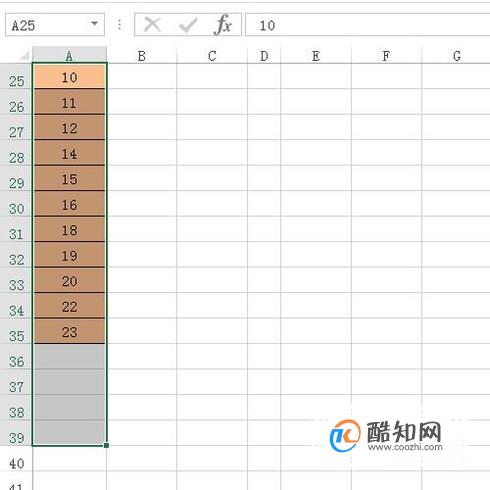
Task: Click empty gray cell A37
Action: (69, 382)
